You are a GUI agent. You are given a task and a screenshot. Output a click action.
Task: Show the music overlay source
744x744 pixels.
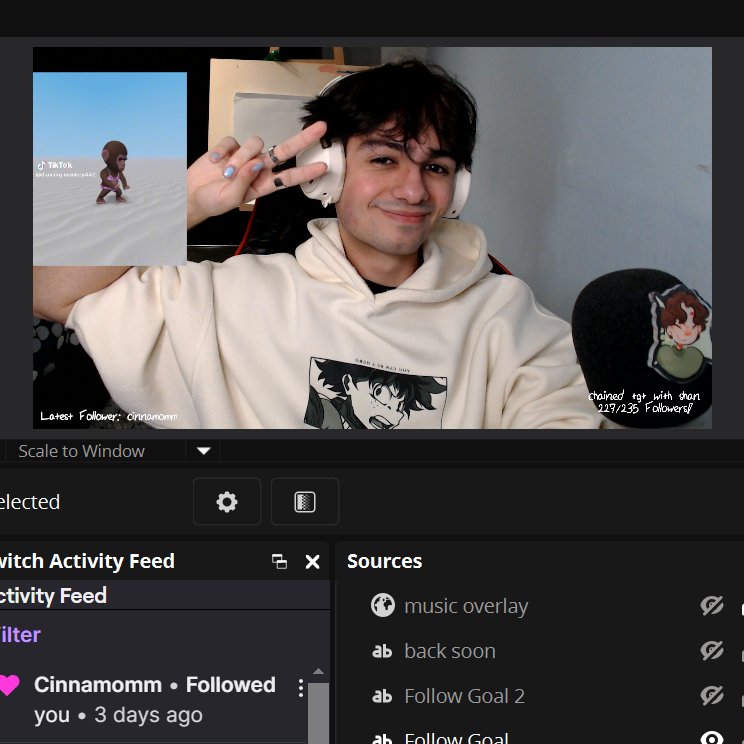pyautogui.click(x=712, y=605)
